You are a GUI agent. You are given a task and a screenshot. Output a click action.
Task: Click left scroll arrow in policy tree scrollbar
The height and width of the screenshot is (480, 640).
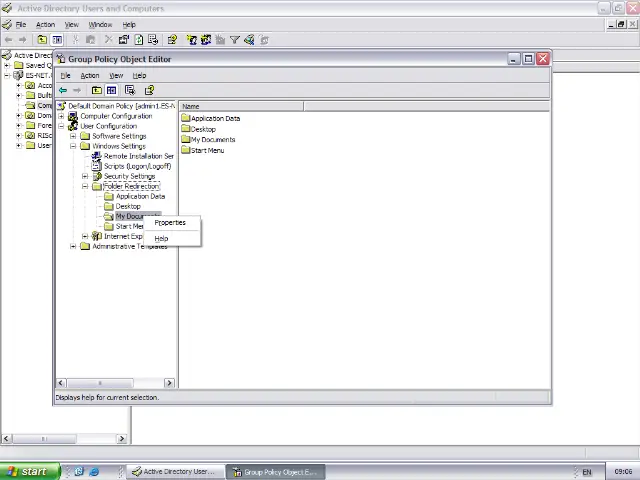pyautogui.click(x=61, y=383)
